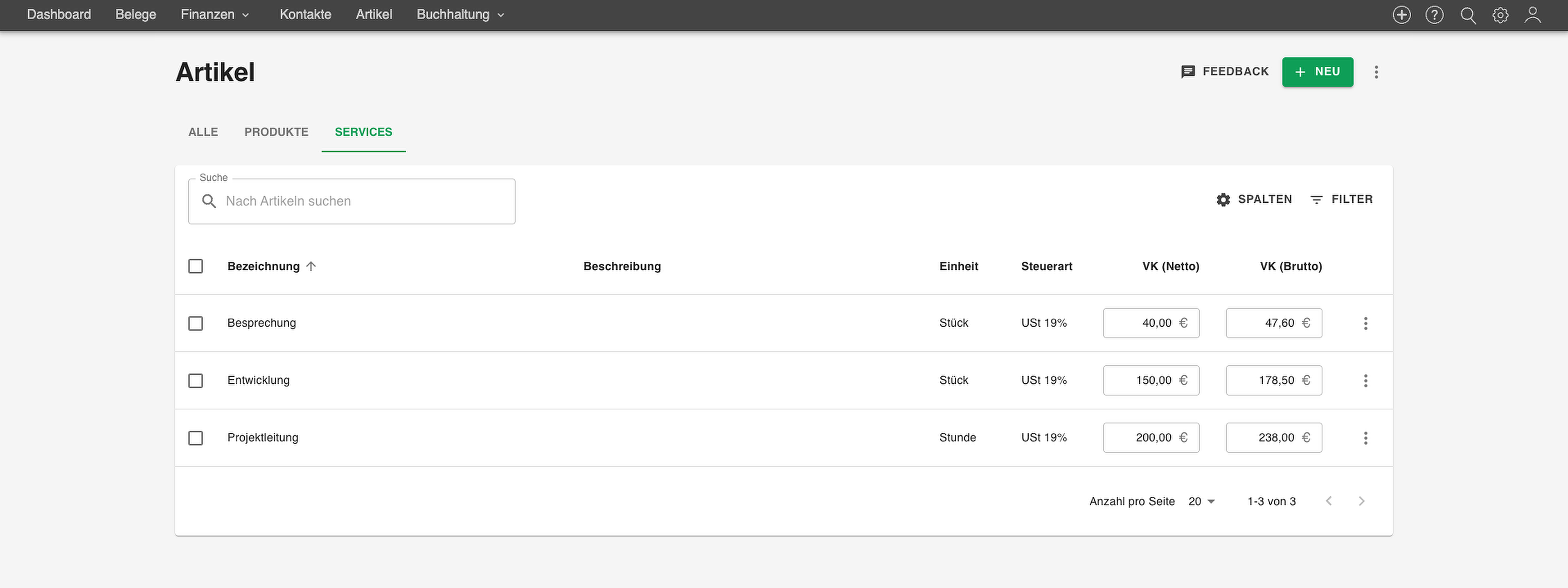The height and width of the screenshot is (588, 1568).
Task: Click the green NEU button
Action: (x=1317, y=72)
